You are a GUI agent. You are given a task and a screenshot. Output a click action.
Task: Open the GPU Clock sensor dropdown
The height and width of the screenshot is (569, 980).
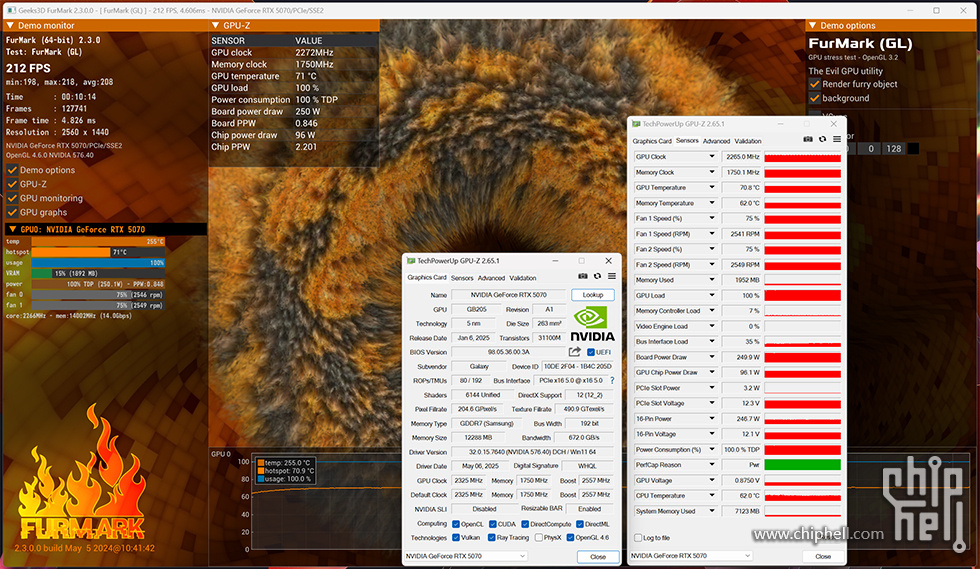coord(711,156)
